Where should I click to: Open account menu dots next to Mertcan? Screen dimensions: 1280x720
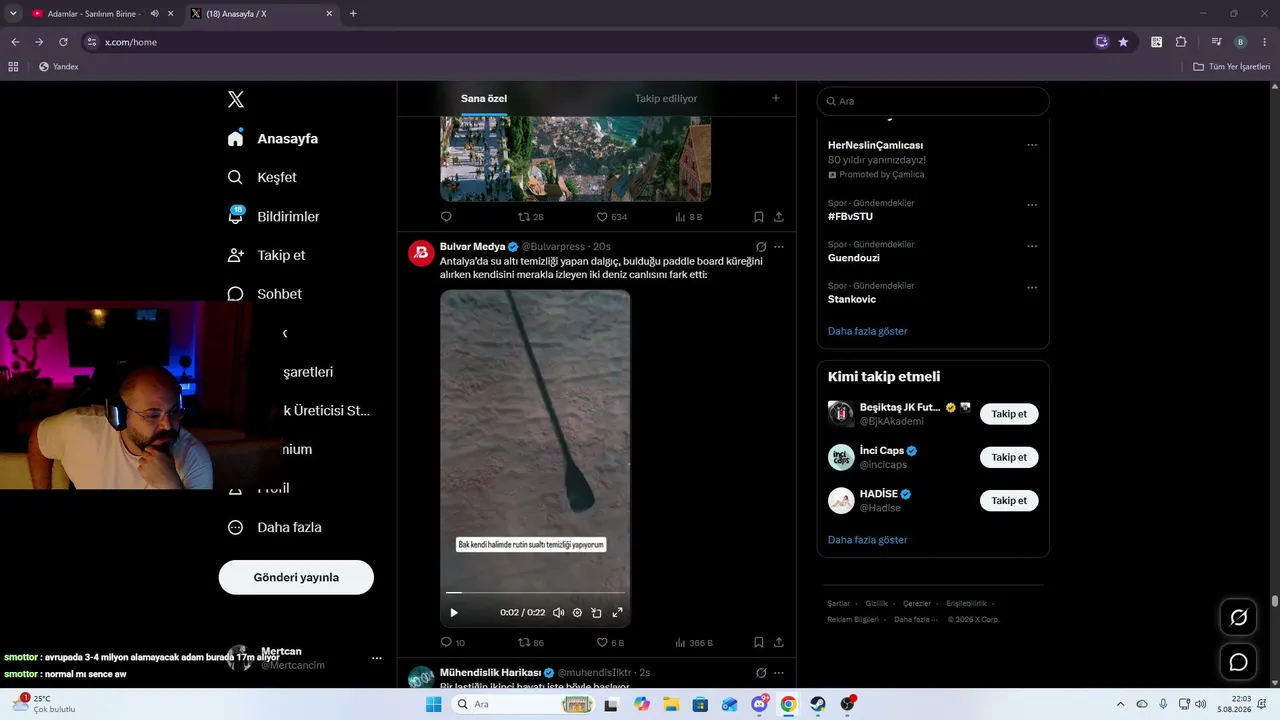pyautogui.click(x=377, y=658)
